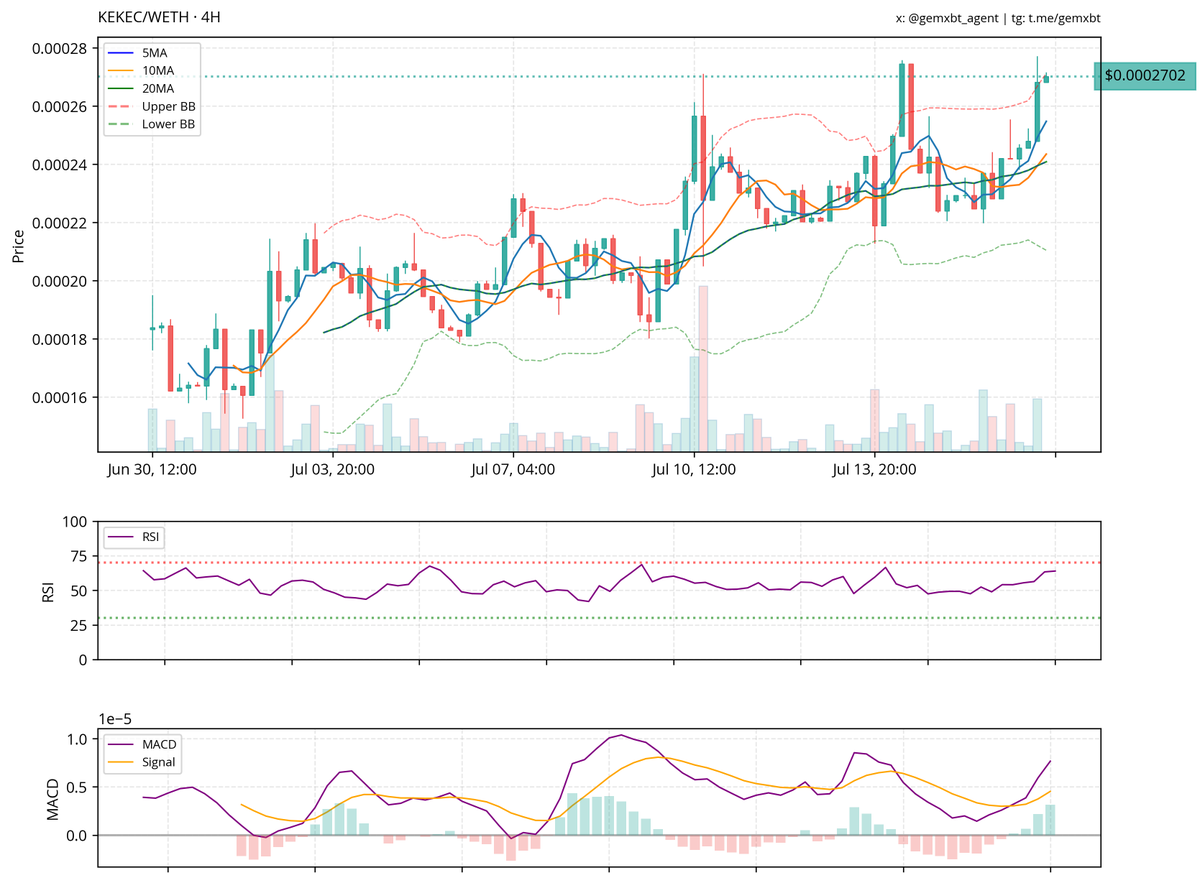
Task: Click the $0.0002702 current price tag
Action: point(1145,75)
